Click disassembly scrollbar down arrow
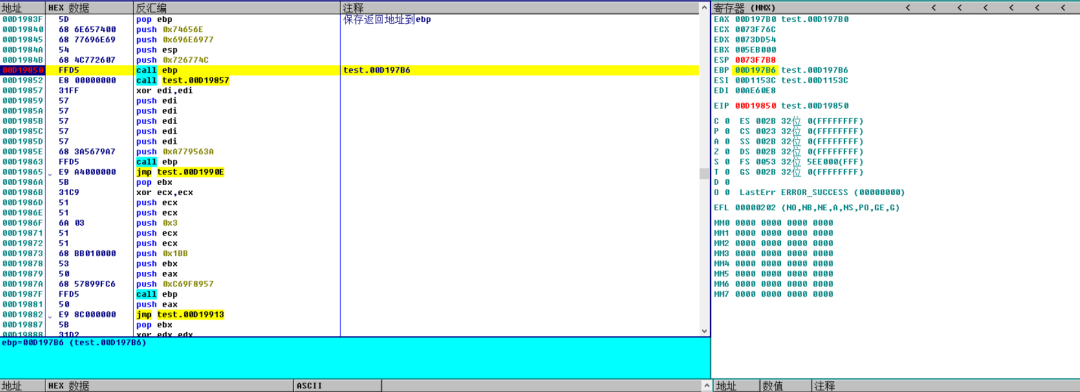The height and width of the screenshot is (392, 1080). [704, 331]
